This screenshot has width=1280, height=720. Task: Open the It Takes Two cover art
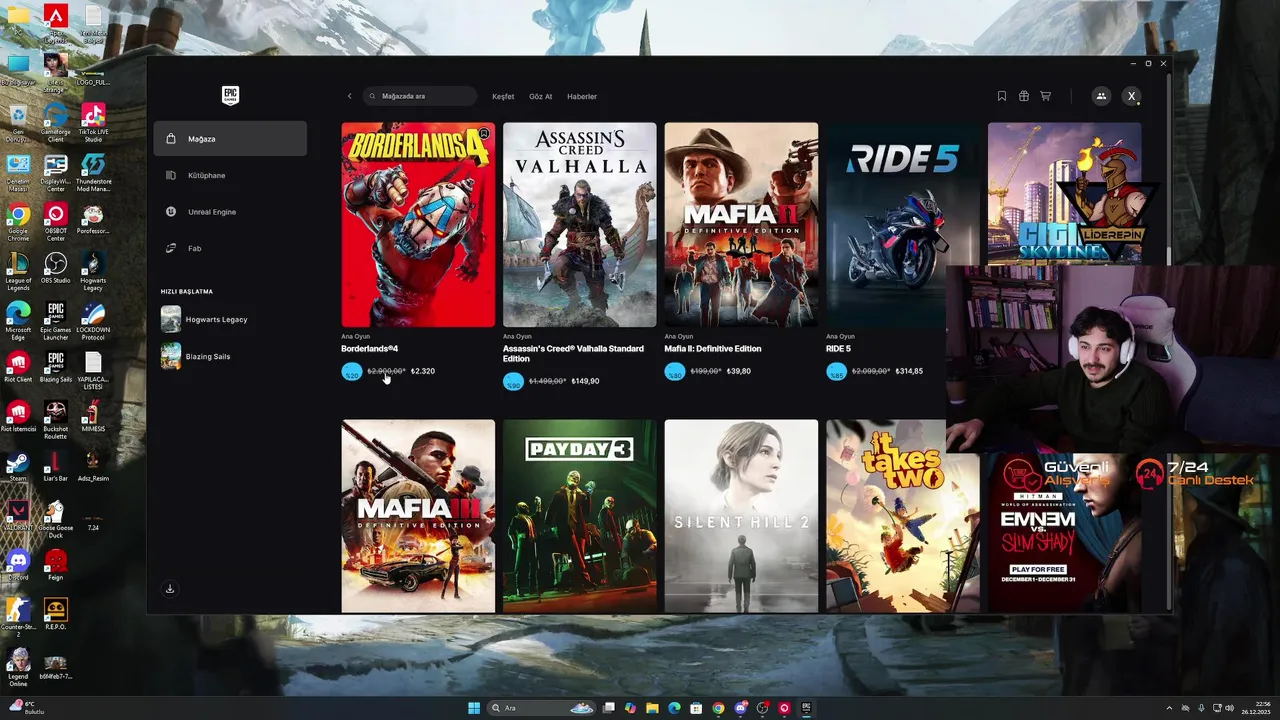(x=886, y=516)
